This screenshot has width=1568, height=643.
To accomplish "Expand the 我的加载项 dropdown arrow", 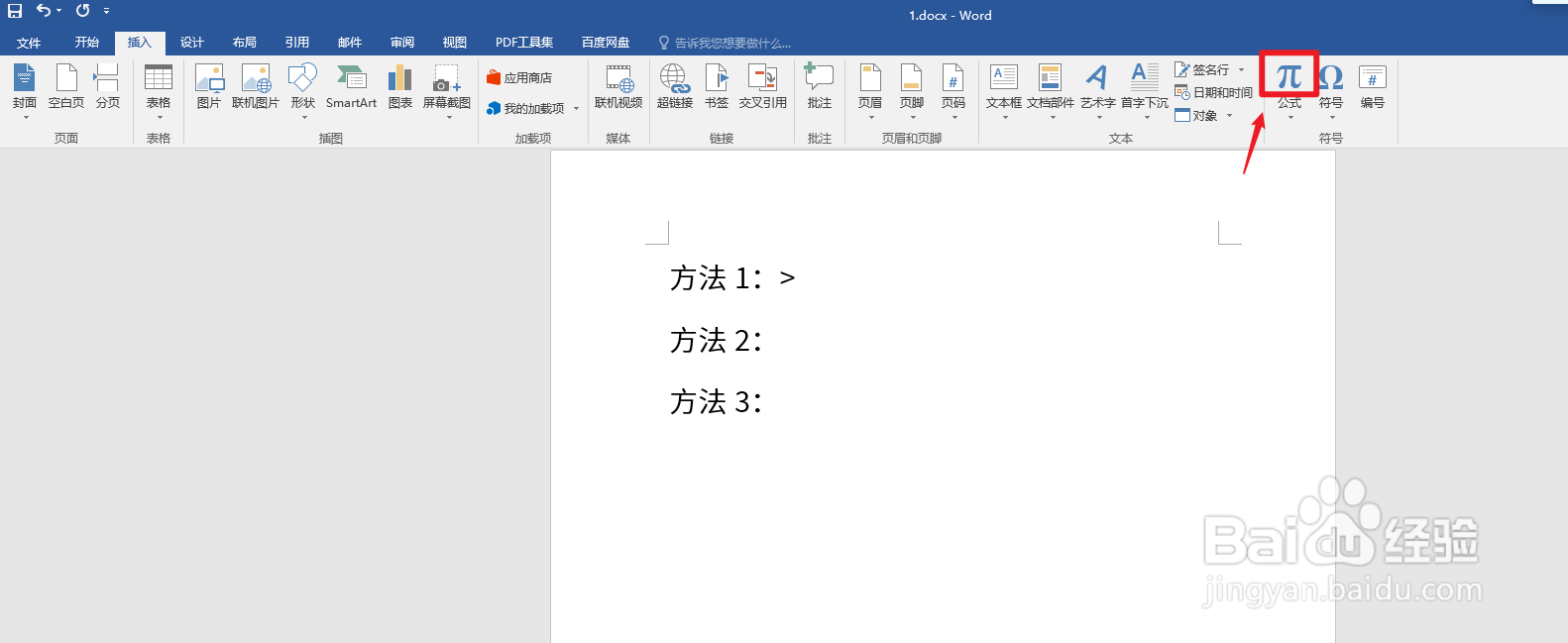I will coord(576,109).
